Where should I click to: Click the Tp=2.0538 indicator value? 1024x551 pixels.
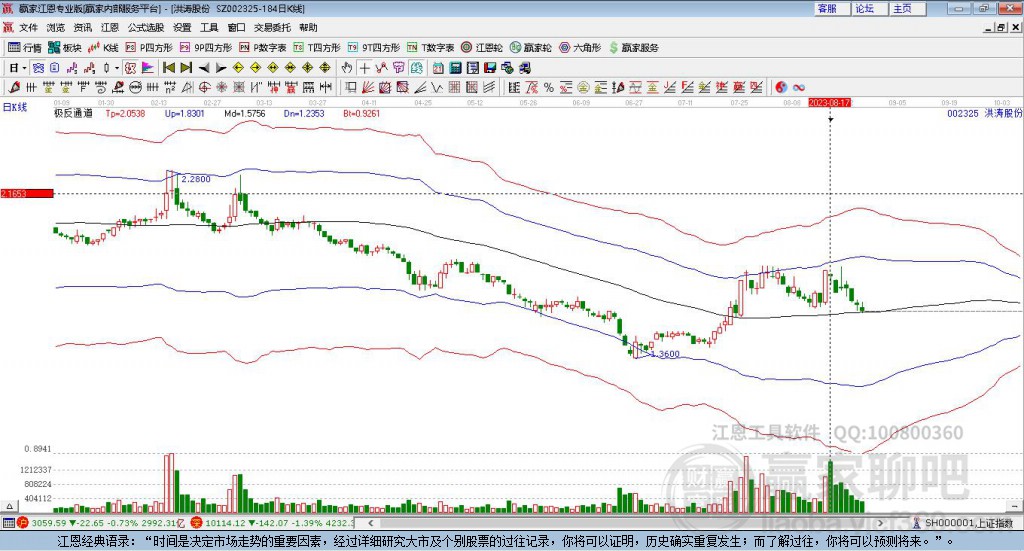coord(125,114)
